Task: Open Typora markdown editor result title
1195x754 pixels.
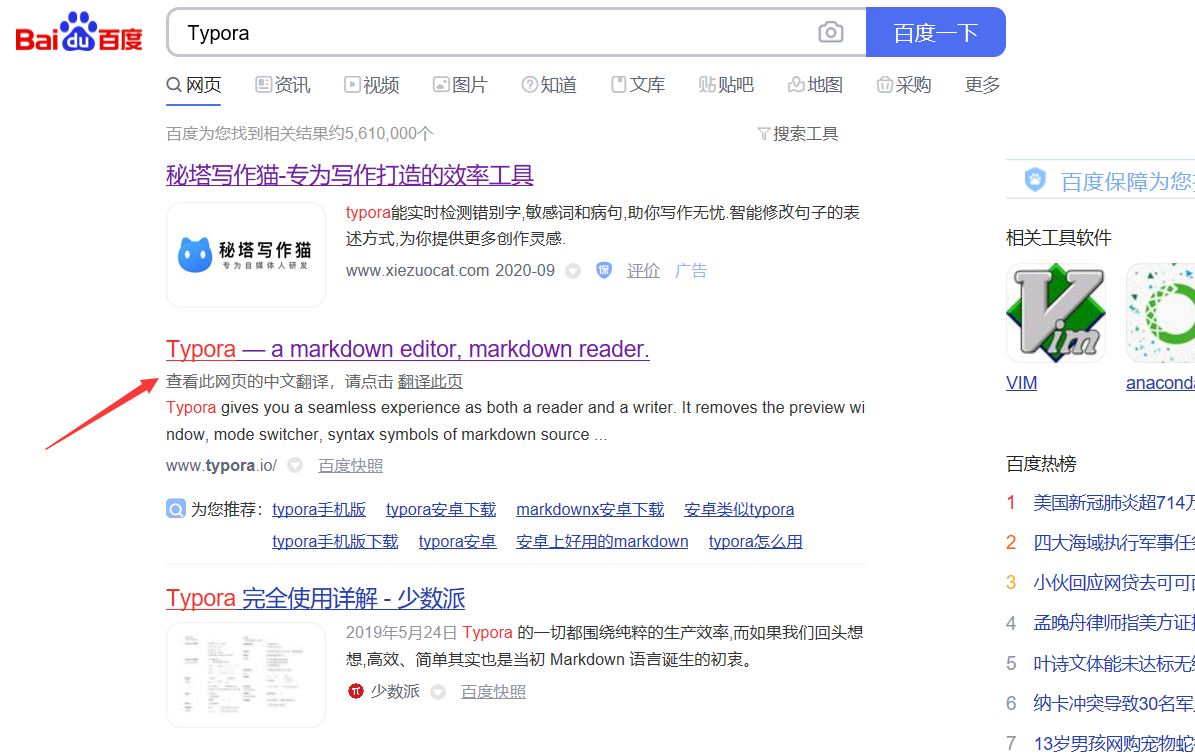Action: (x=408, y=349)
